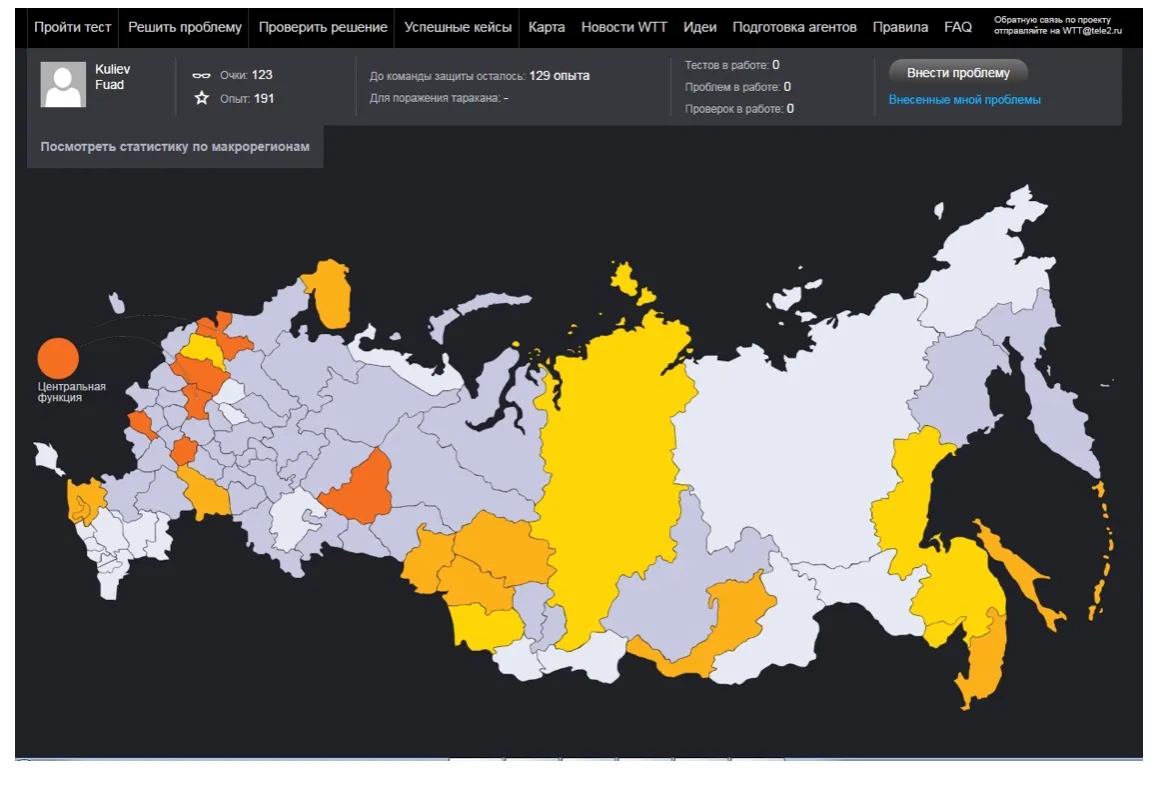The image size is (1162, 789).
Task: Click the glasses icon next to Очки
Action: 201,75
